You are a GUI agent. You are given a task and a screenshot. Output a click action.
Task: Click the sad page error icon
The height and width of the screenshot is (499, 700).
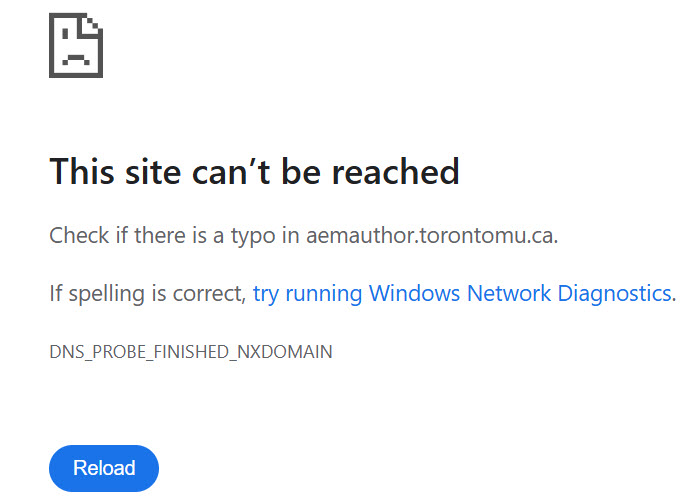pos(76,46)
